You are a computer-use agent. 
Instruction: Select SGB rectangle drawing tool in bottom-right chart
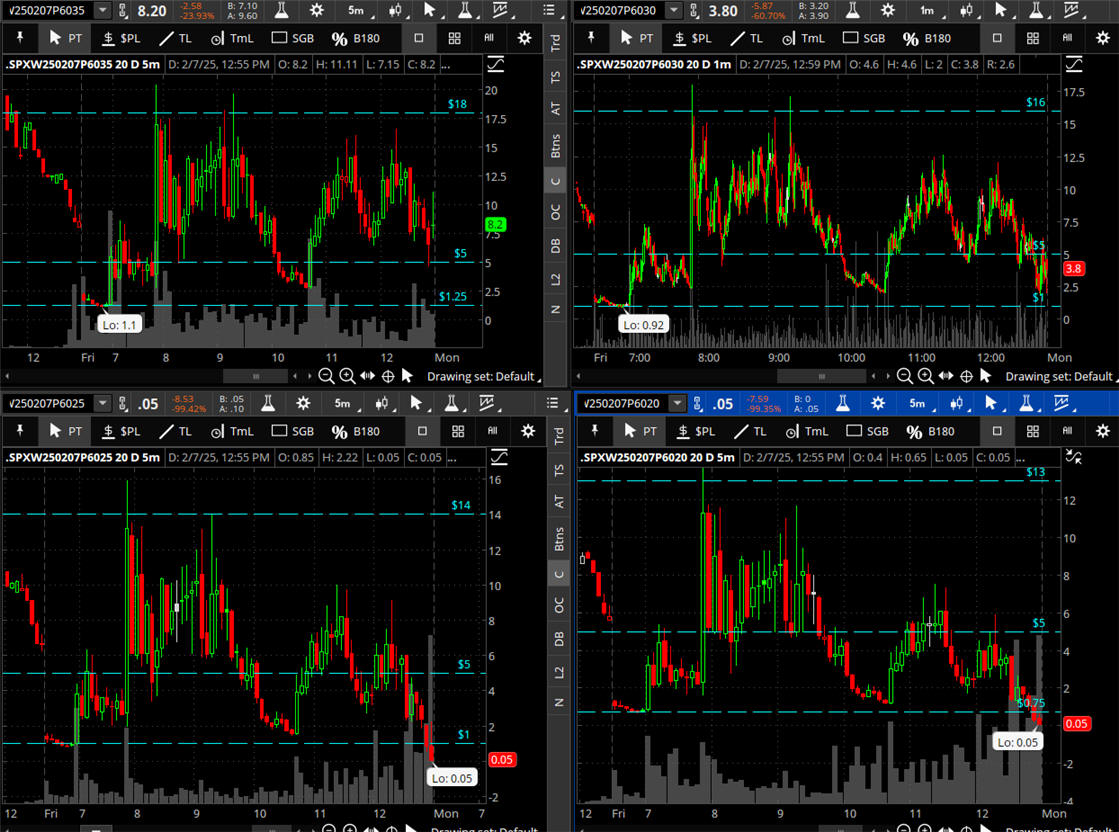pos(864,432)
